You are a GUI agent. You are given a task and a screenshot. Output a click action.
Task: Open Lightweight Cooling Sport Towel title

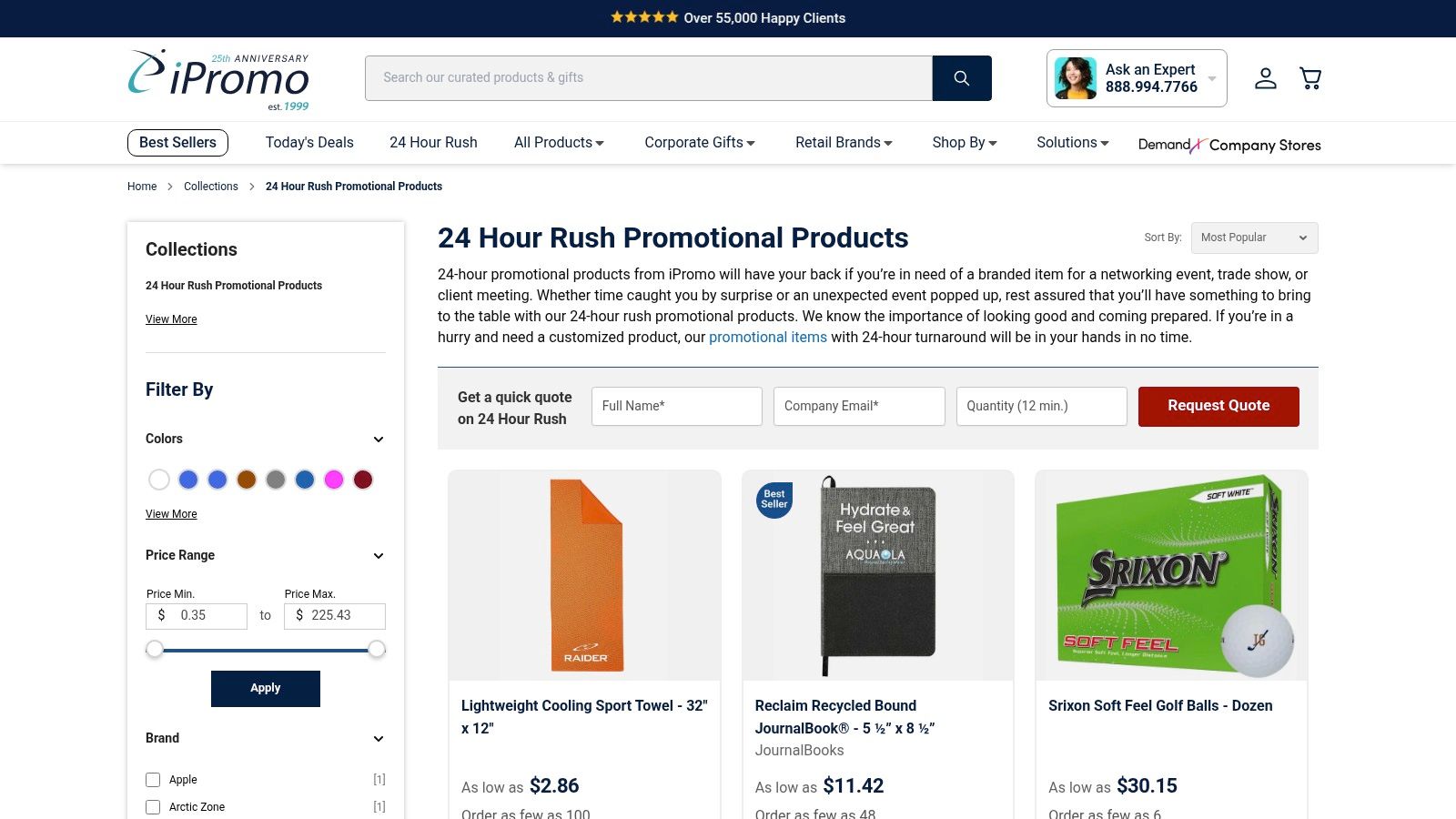[584, 717]
